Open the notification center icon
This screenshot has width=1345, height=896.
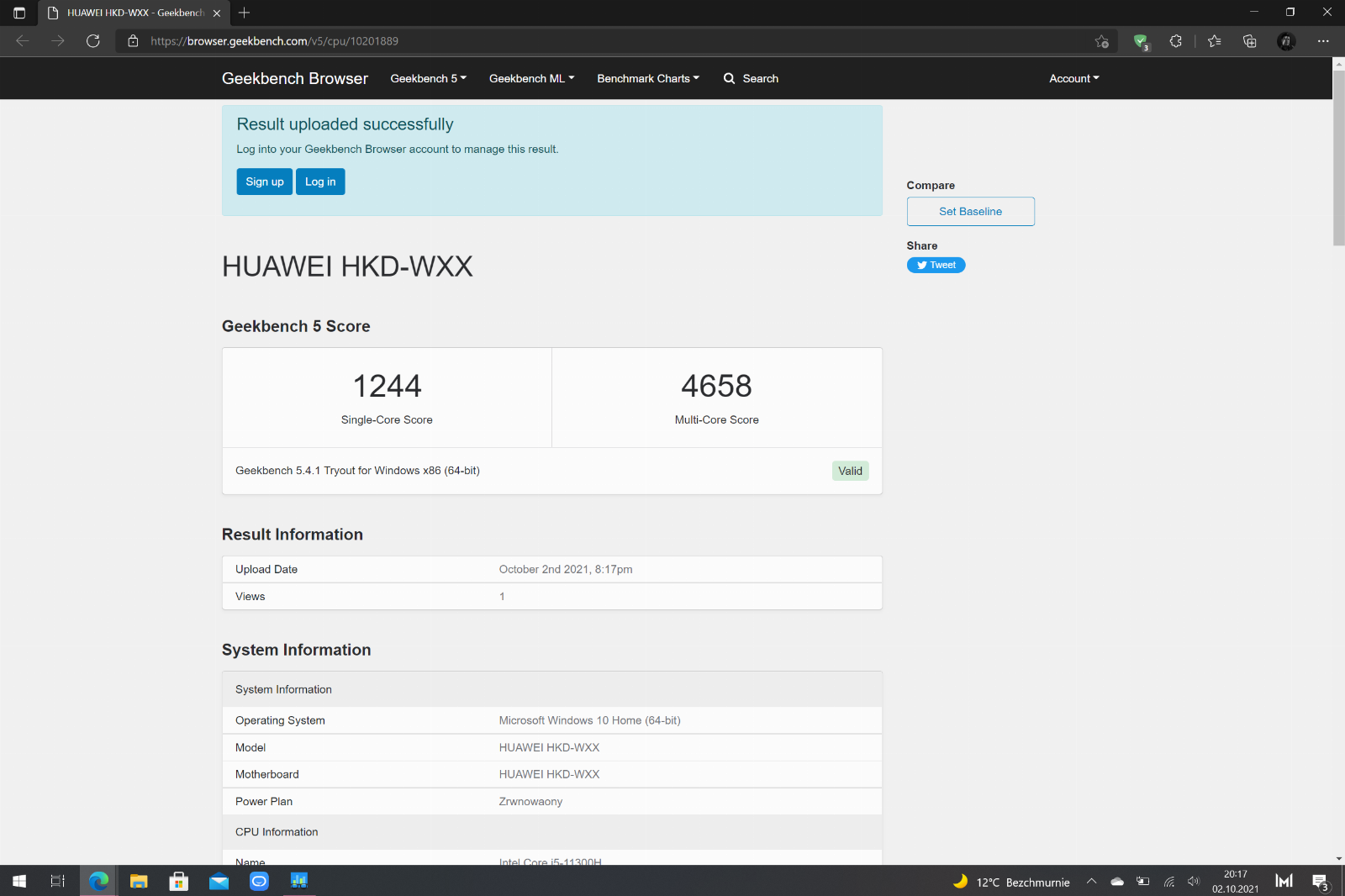[1320, 882]
